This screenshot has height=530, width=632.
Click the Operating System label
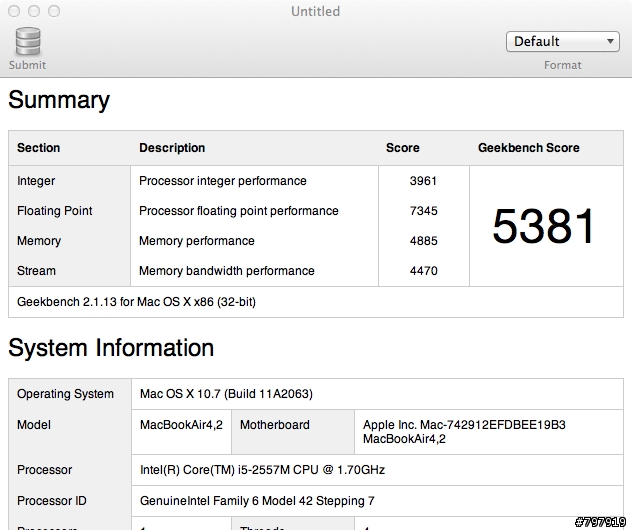pos(65,394)
